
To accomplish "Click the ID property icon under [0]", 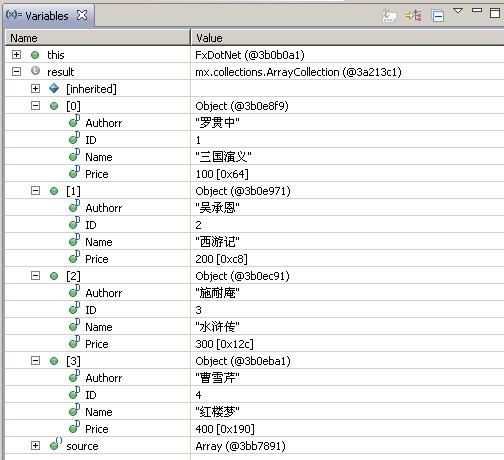I will coord(75,138).
